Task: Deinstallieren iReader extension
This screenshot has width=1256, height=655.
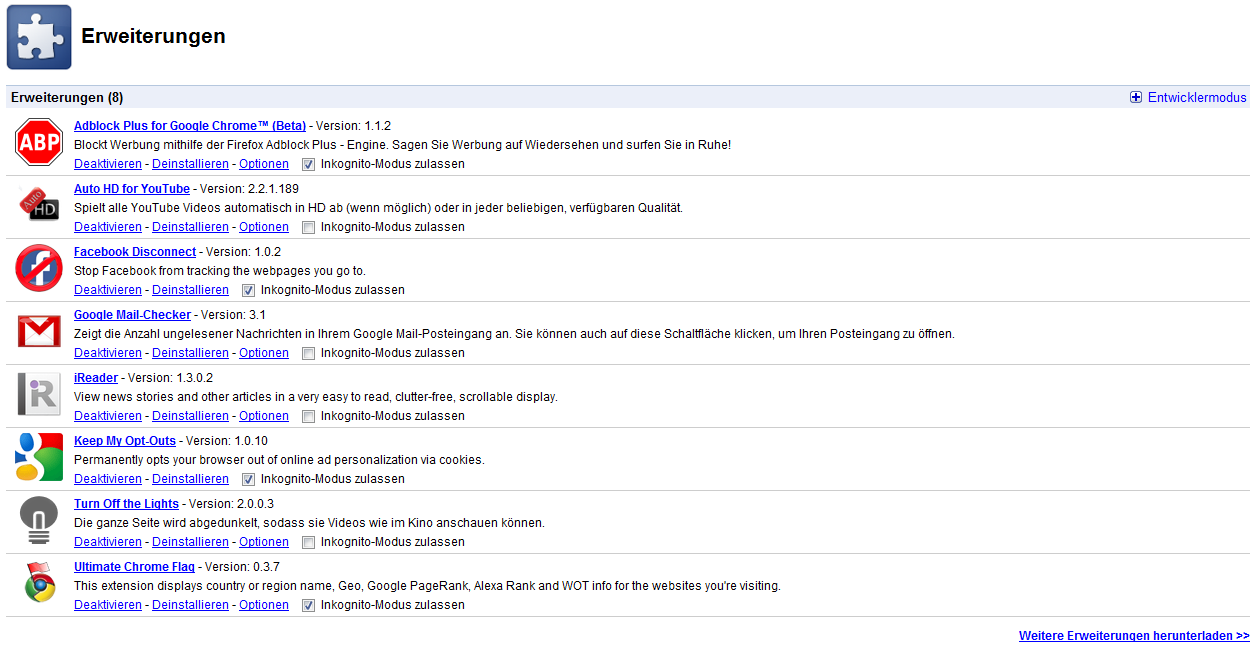Action: (x=190, y=416)
